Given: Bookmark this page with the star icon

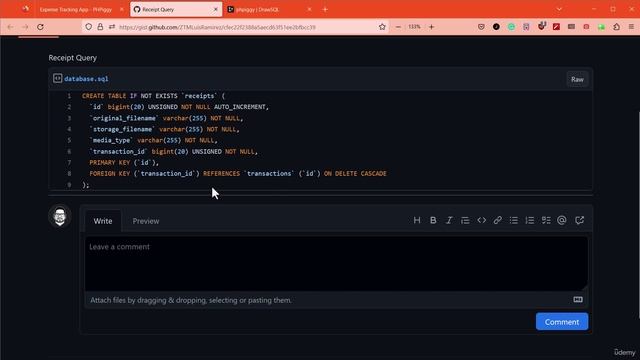Looking at the screenshot, I should (x=382, y=27).
